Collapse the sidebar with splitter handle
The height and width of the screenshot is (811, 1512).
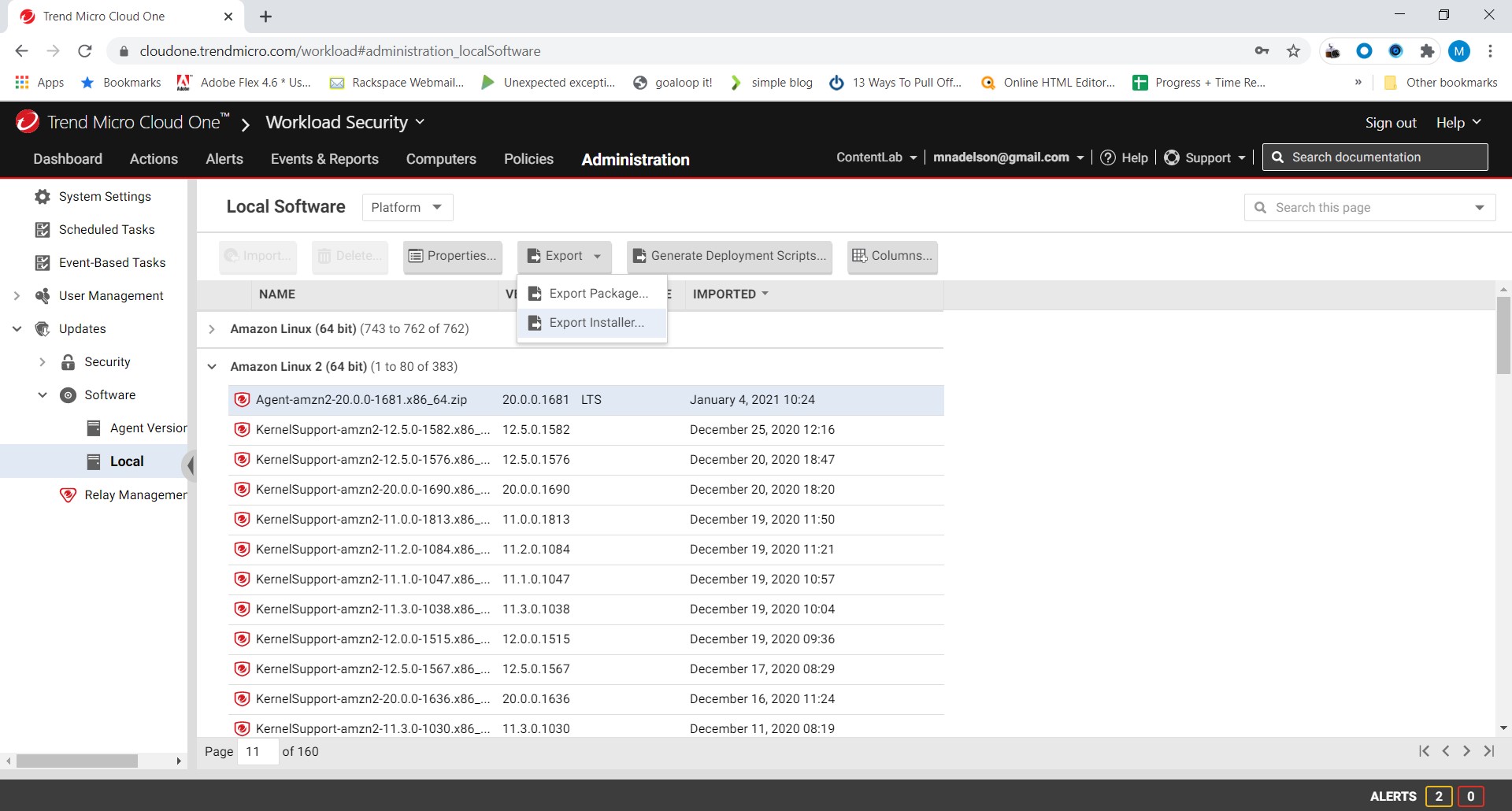190,466
